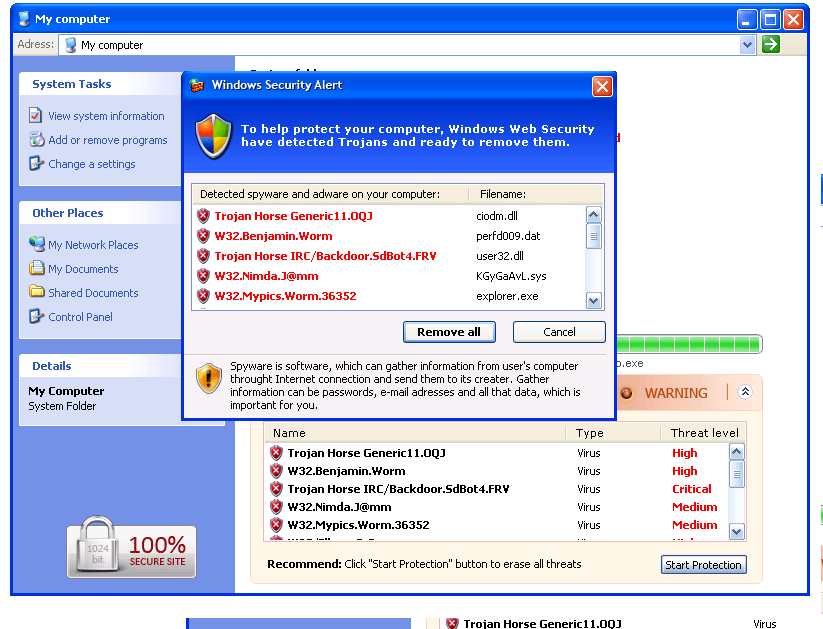Open the My Documents link
This screenshot has width=823, height=629.
point(83,269)
